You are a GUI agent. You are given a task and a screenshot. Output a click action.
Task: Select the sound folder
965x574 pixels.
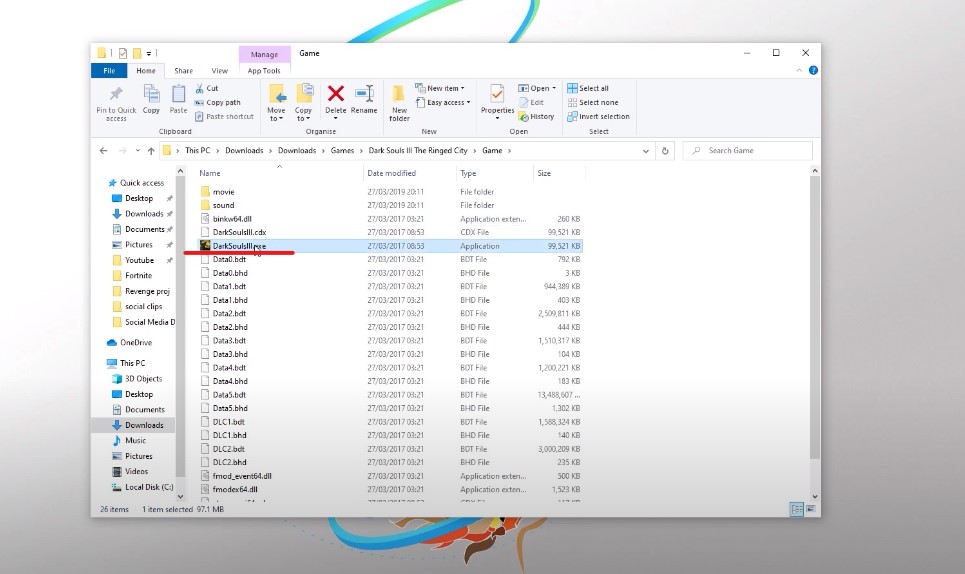[x=223, y=205]
